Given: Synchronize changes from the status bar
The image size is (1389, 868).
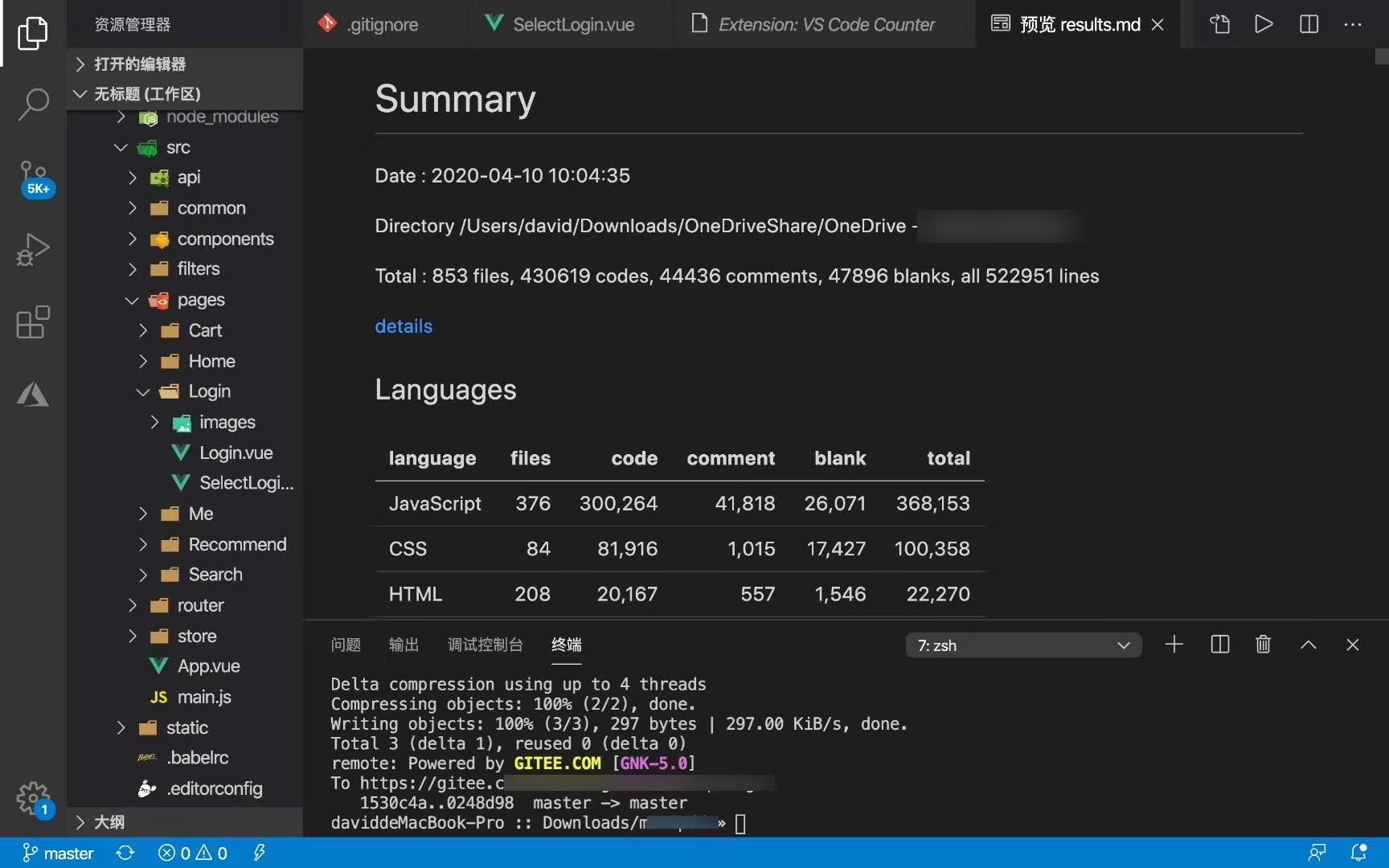Looking at the screenshot, I should [x=125, y=853].
